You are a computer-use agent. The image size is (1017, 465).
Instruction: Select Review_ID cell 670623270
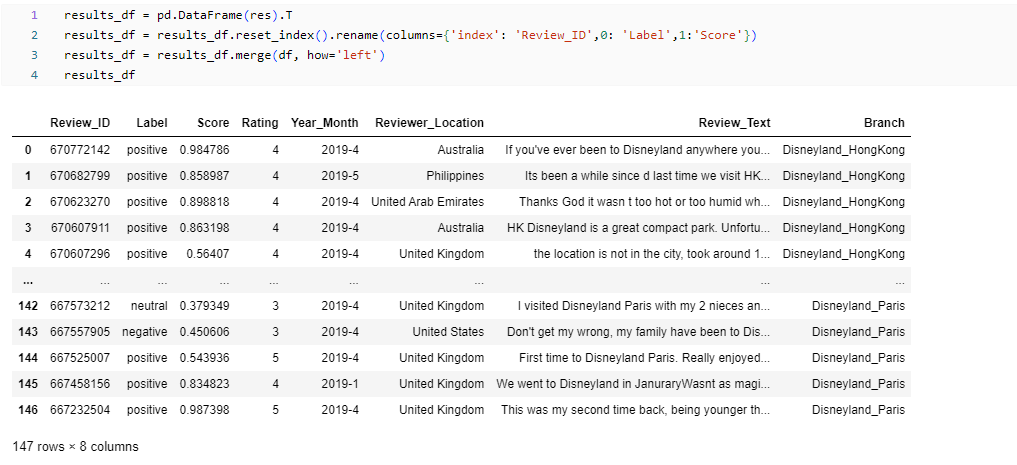pos(80,202)
